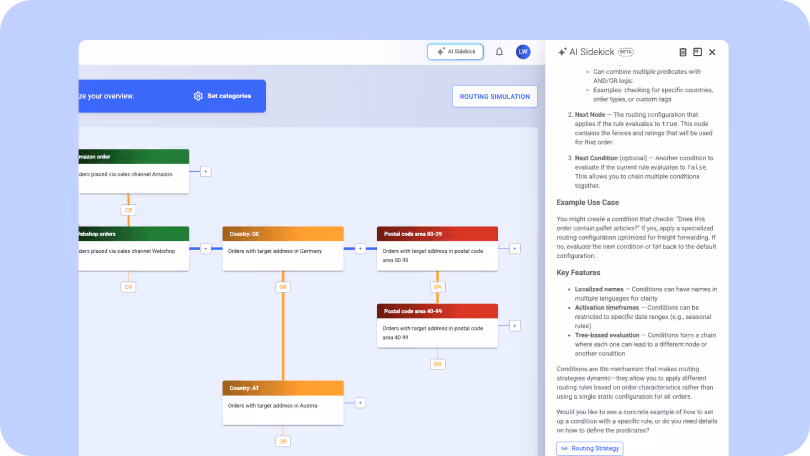
Task: Click the OR connector below Amazon order
Action: 128,210
